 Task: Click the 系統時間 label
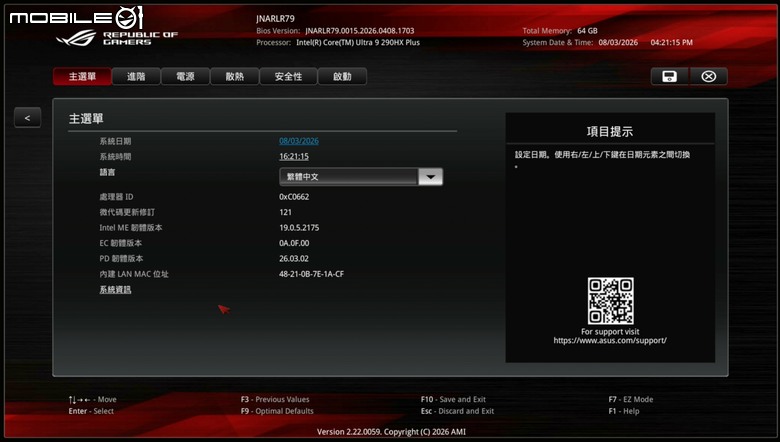[115, 157]
